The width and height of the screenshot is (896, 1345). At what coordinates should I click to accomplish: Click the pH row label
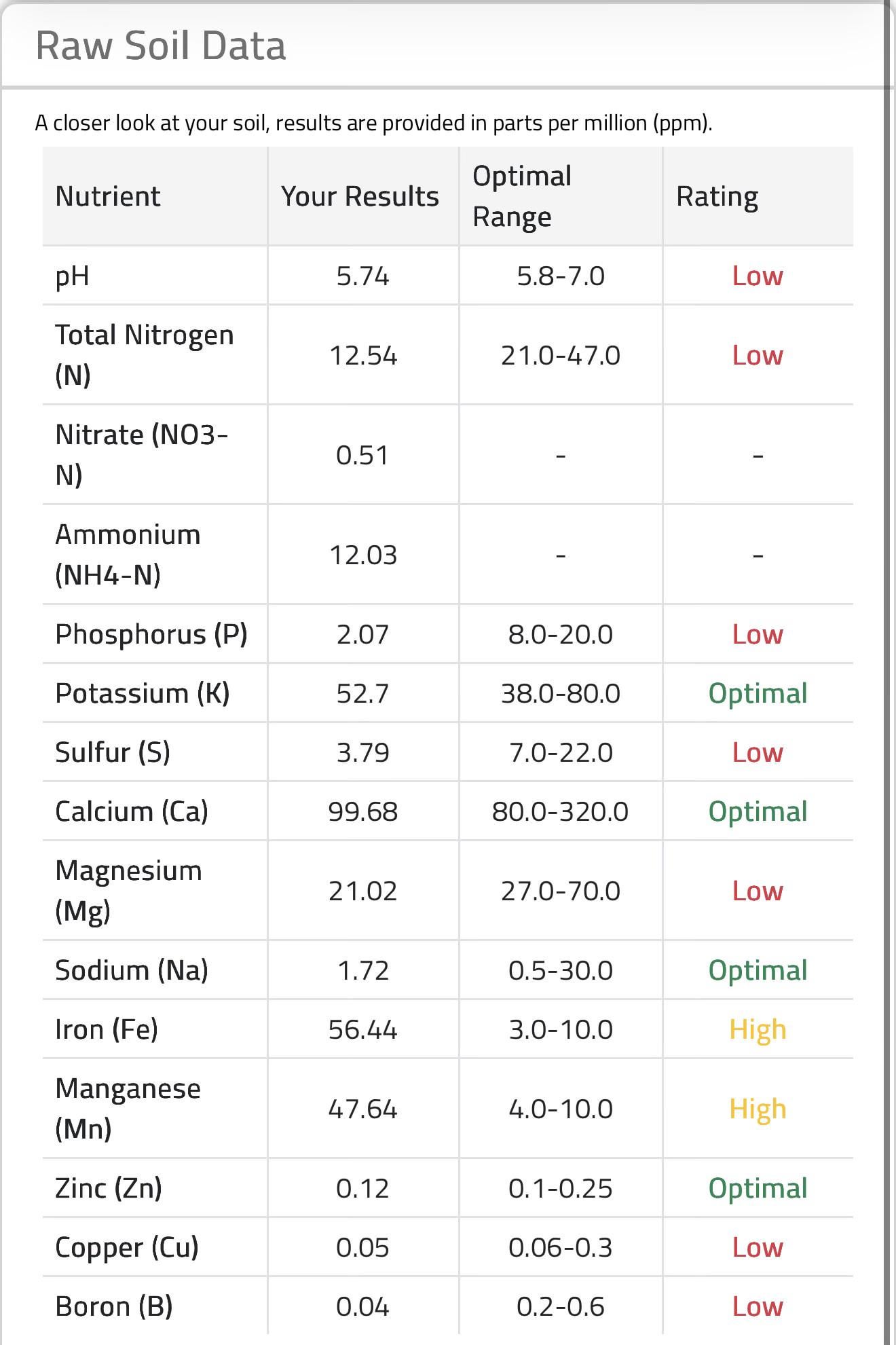tap(72, 276)
